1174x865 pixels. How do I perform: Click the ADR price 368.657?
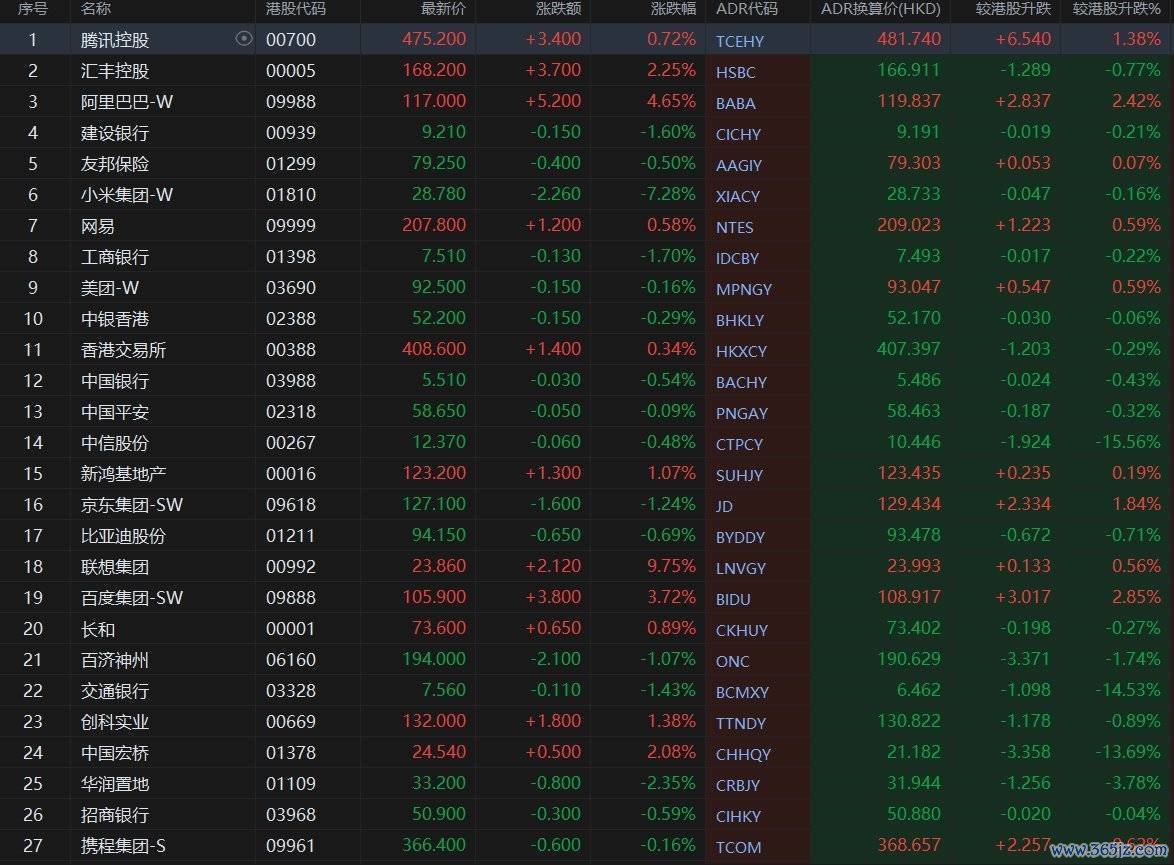(909, 845)
